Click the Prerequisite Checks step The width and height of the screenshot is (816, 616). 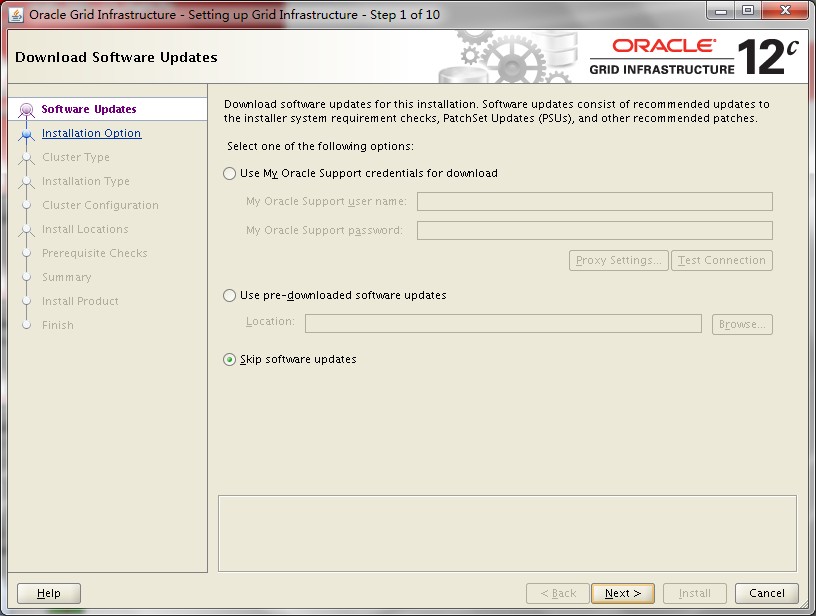point(95,253)
